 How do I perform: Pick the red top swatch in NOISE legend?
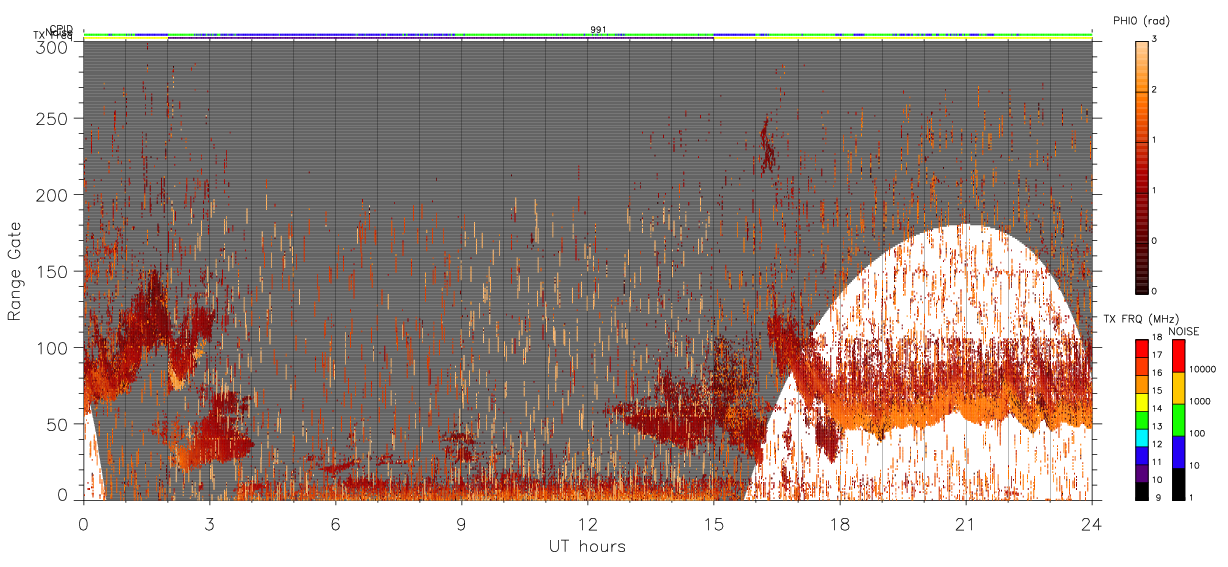(x=1179, y=356)
